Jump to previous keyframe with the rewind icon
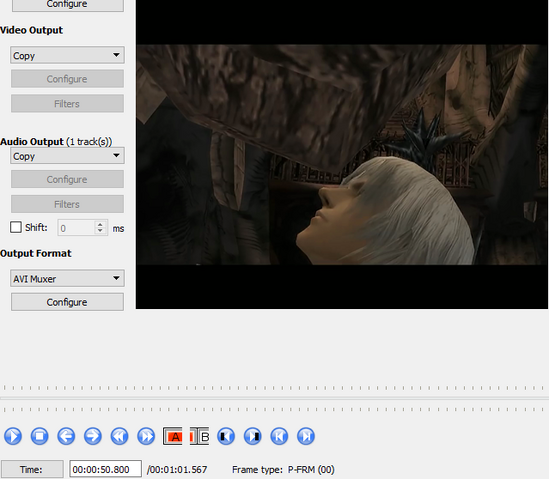This screenshot has height=479, width=549. (x=119, y=436)
